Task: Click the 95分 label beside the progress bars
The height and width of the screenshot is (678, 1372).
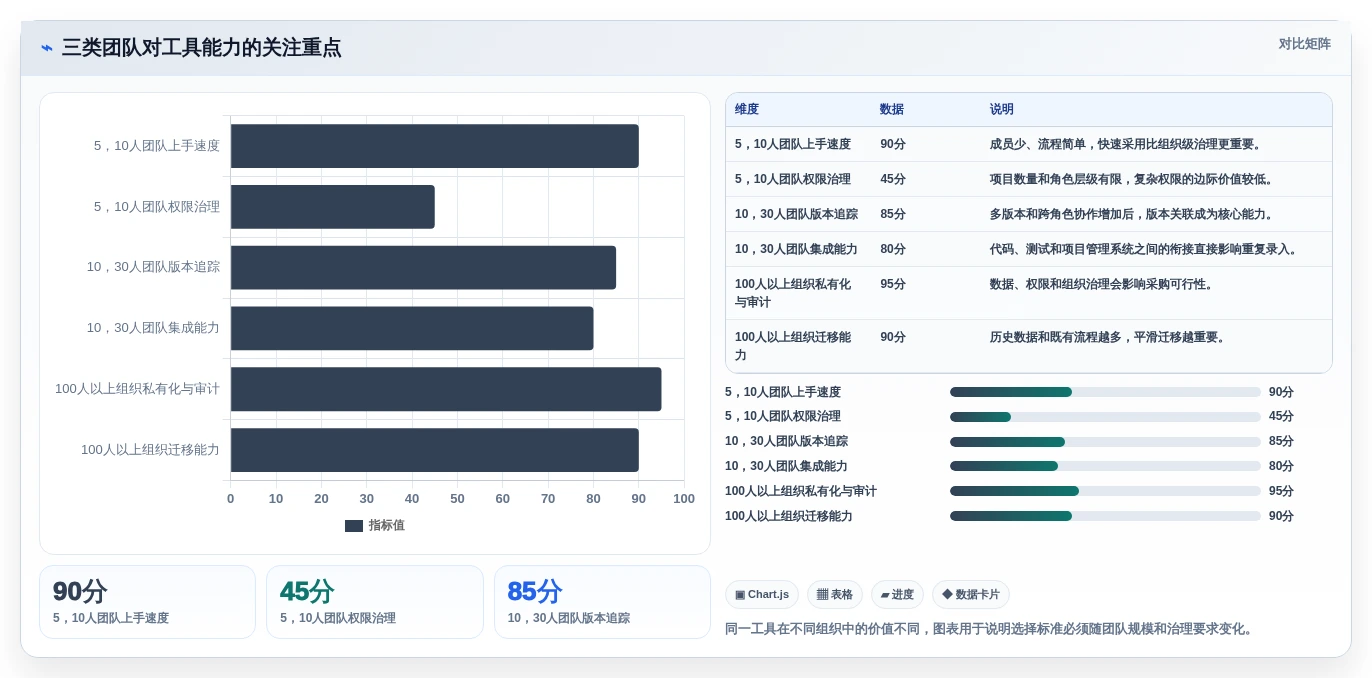Action: [x=1281, y=491]
